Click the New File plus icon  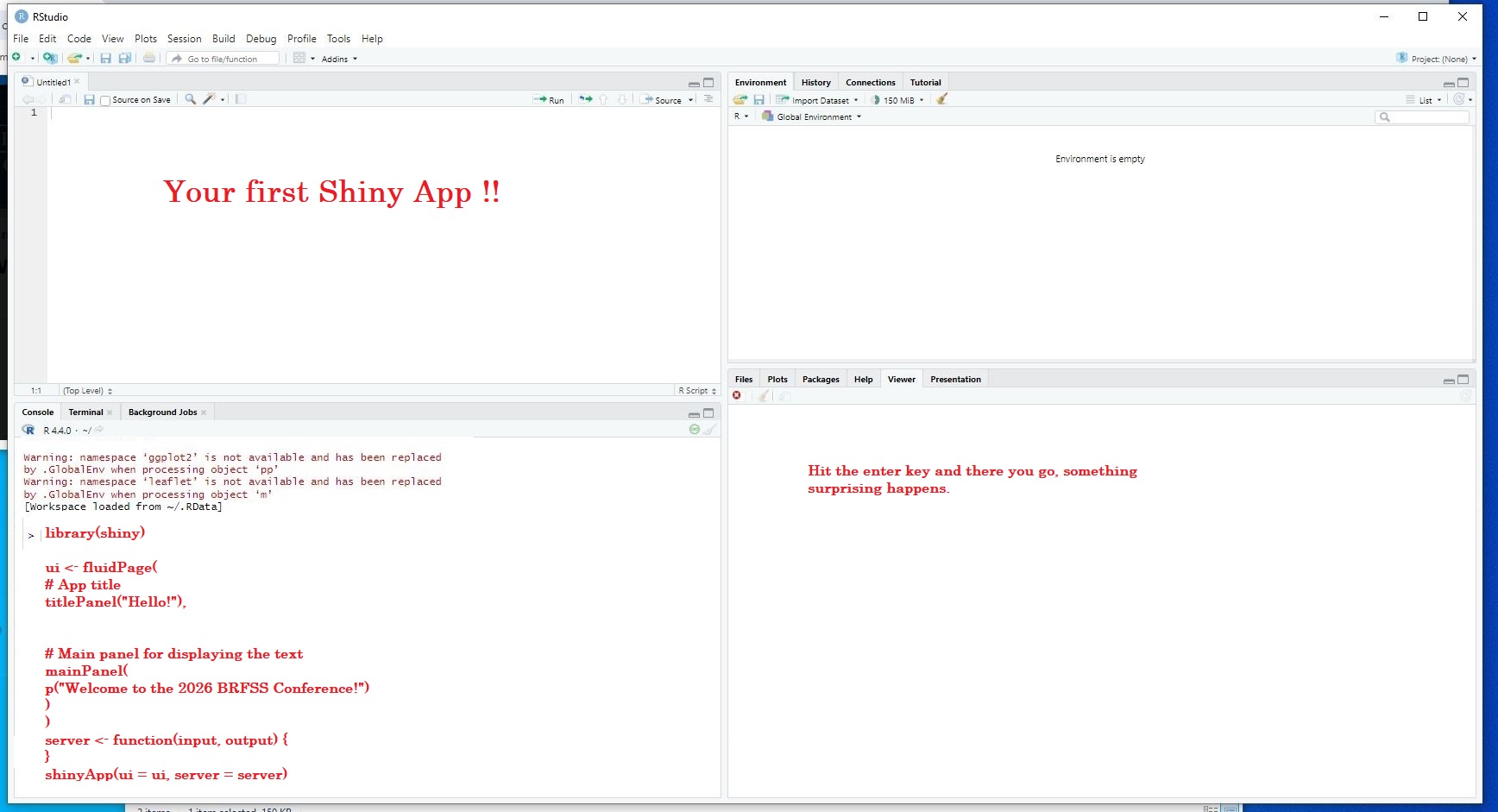[16, 58]
